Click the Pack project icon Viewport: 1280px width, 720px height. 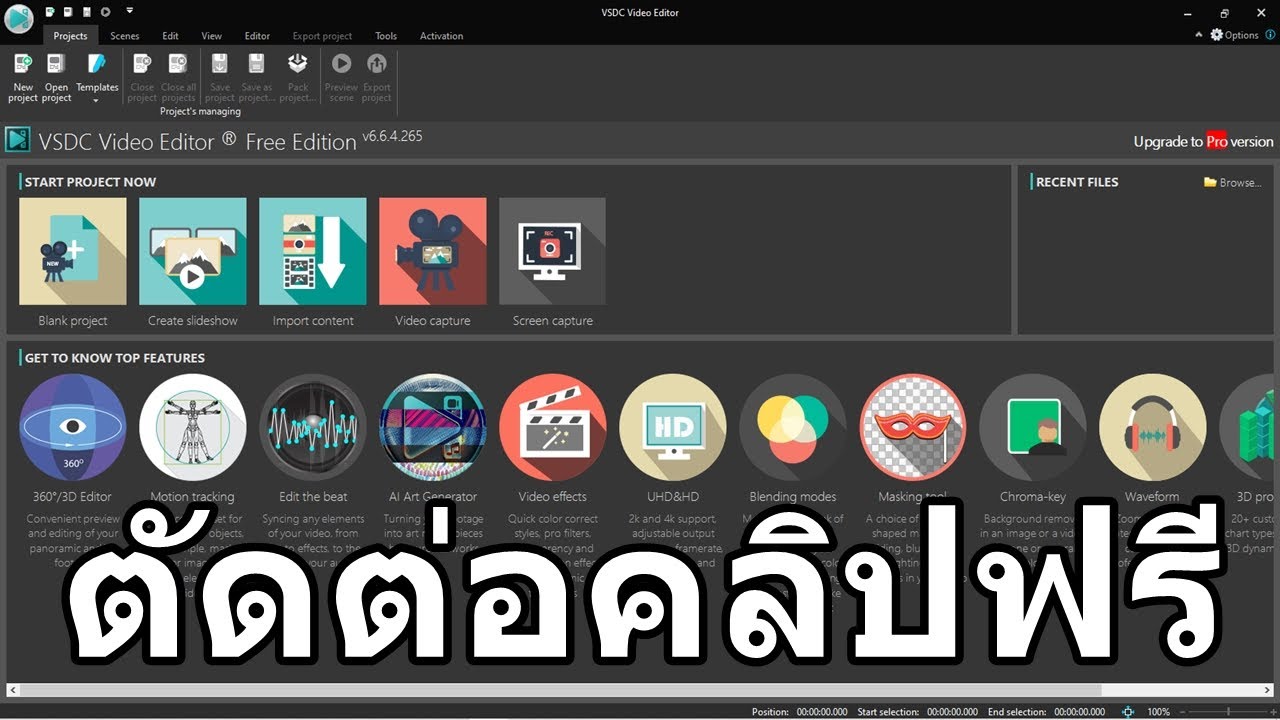[298, 65]
